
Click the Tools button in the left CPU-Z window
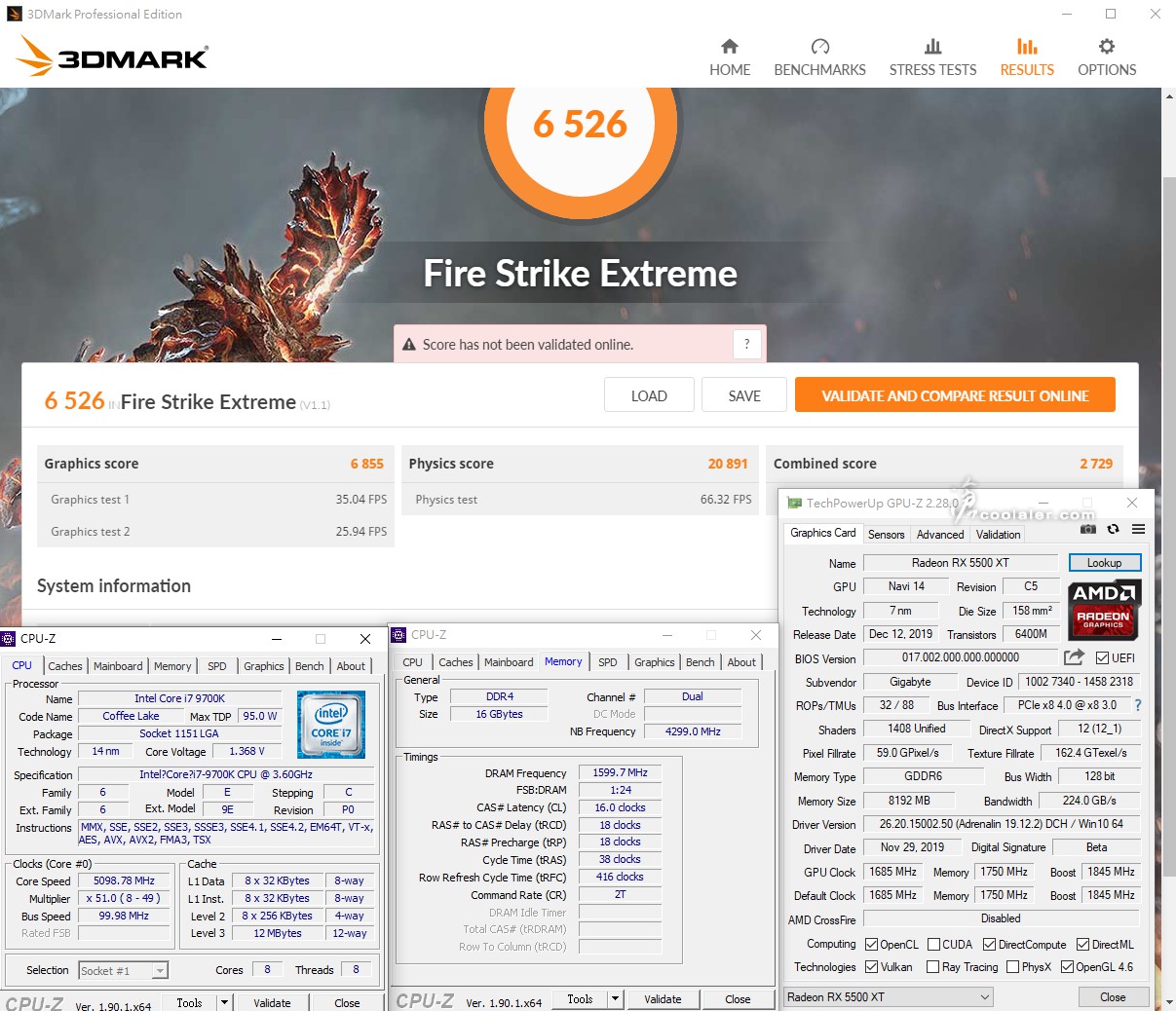190,1002
